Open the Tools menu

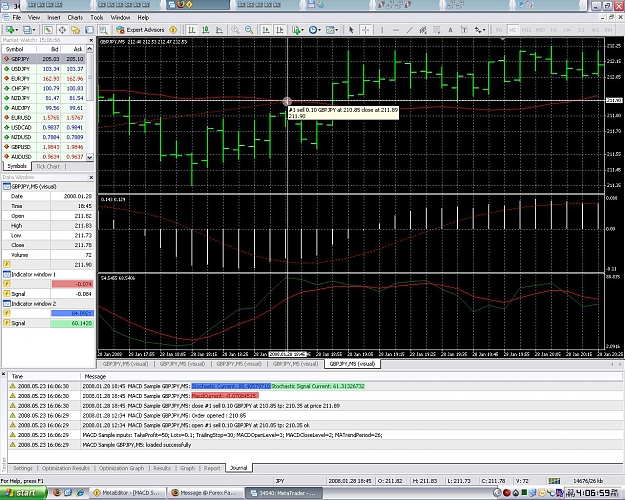click(x=97, y=18)
